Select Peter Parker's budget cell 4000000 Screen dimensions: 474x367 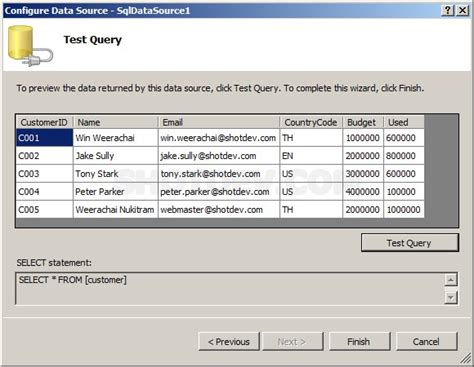[x=363, y=192]
